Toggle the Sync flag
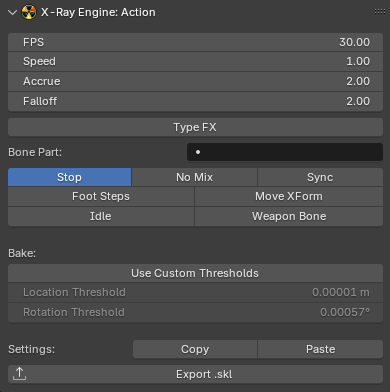 pos(320,177)
